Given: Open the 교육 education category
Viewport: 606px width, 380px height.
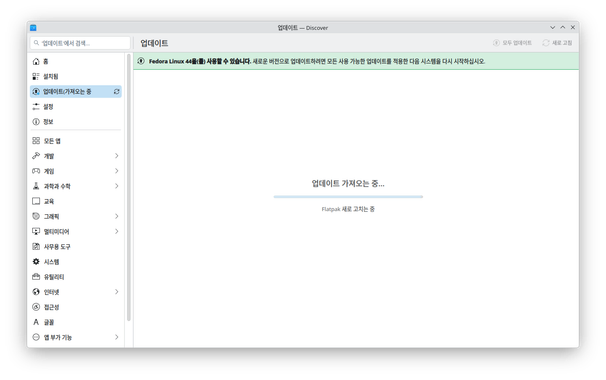Looking at the screenshot, I should tap(76, 201).
